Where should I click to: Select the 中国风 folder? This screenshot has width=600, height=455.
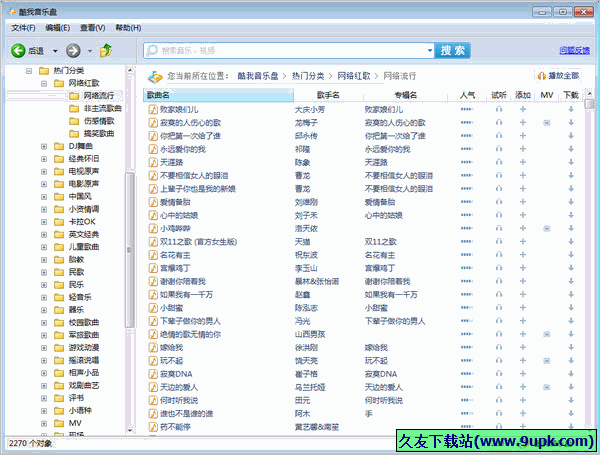click(80, 196)
